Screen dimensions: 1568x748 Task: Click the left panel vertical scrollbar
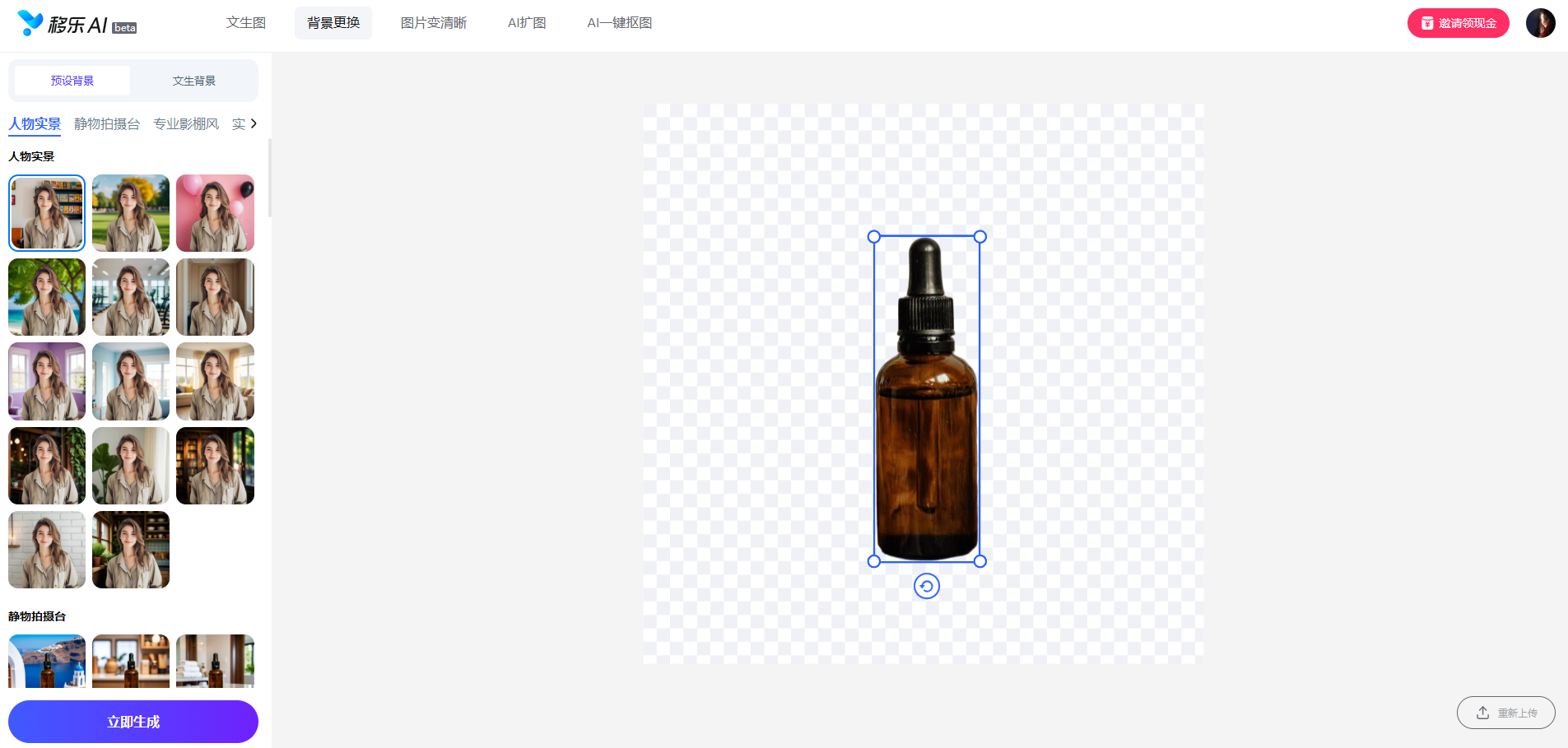tap(270, 178)
